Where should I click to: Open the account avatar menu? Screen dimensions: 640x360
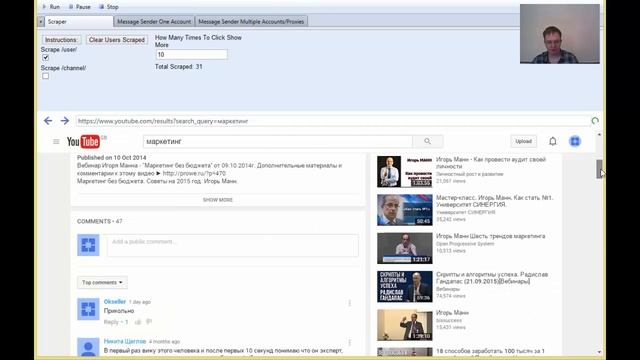click(575, 142)
